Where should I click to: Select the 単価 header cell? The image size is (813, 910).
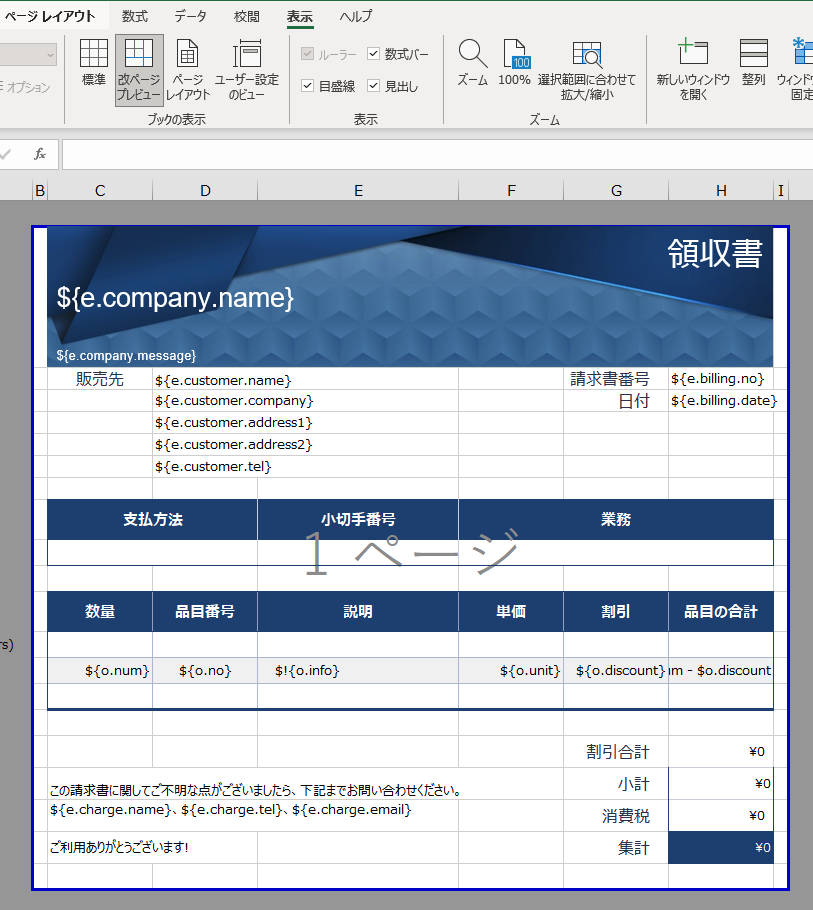(x=511, y=611)
